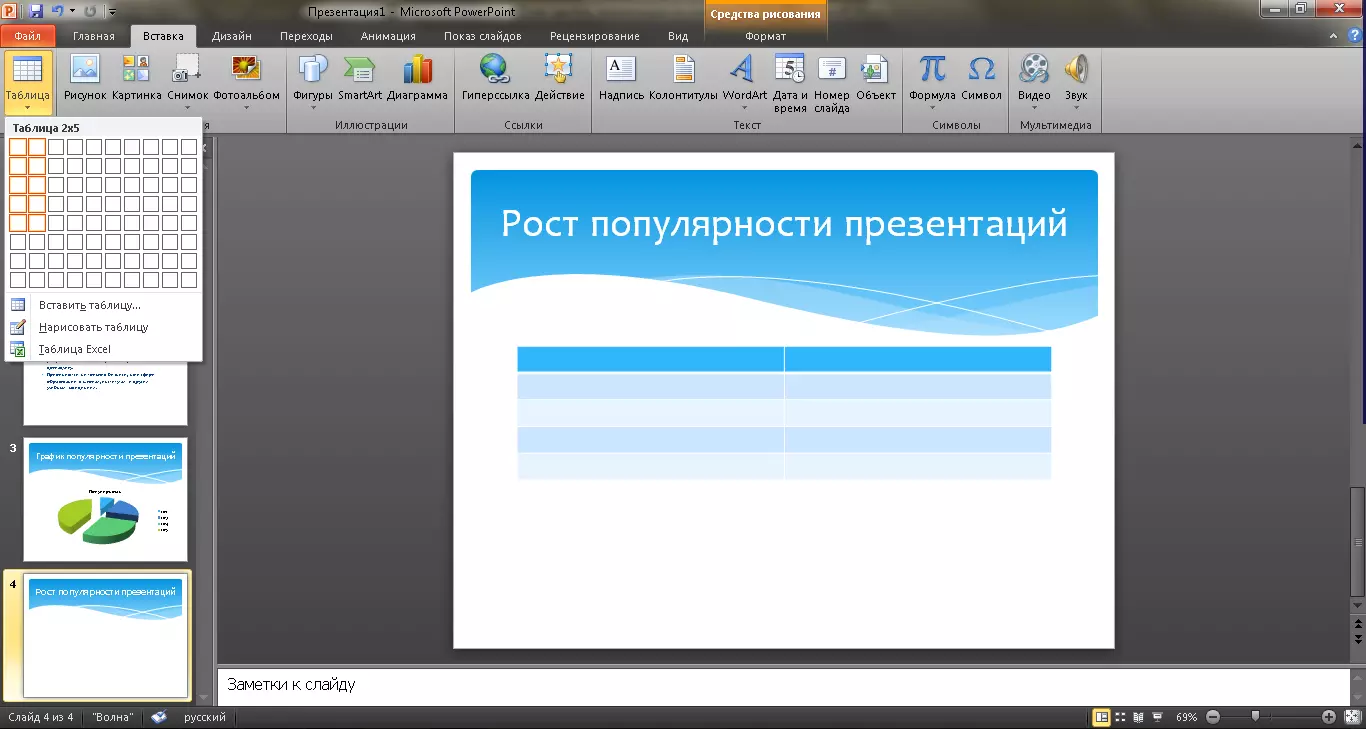
Task: Choose Вставить таблицу... from the menu
Action: tap(89, 305)
